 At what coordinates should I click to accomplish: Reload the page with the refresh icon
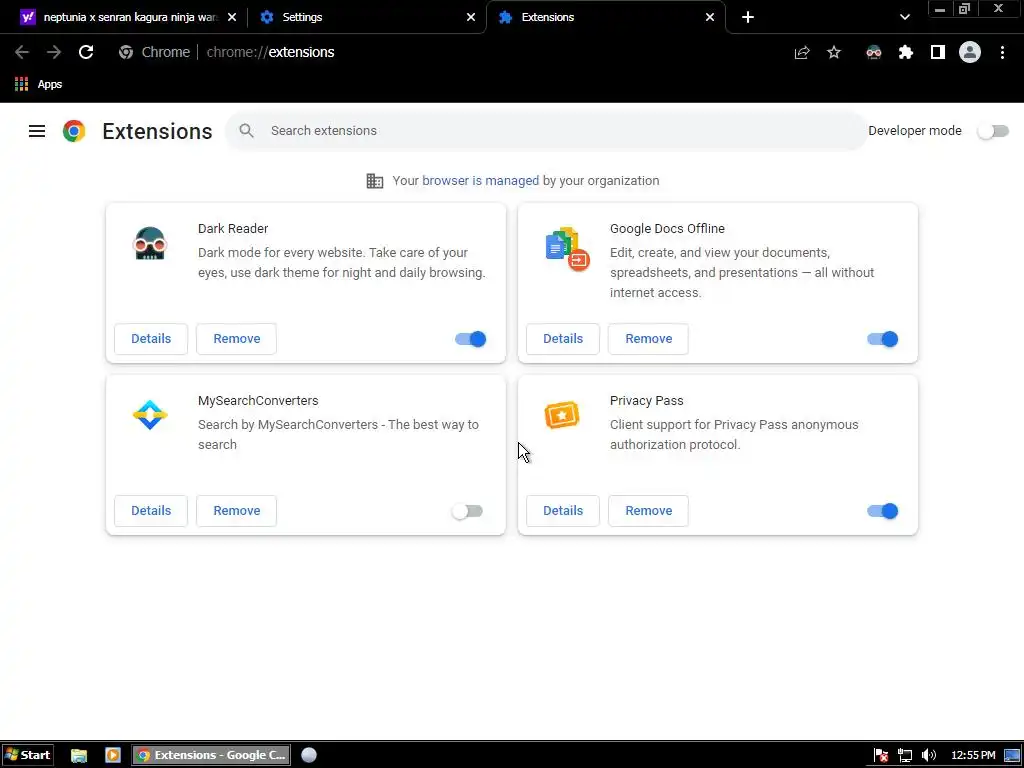[86, 52]
